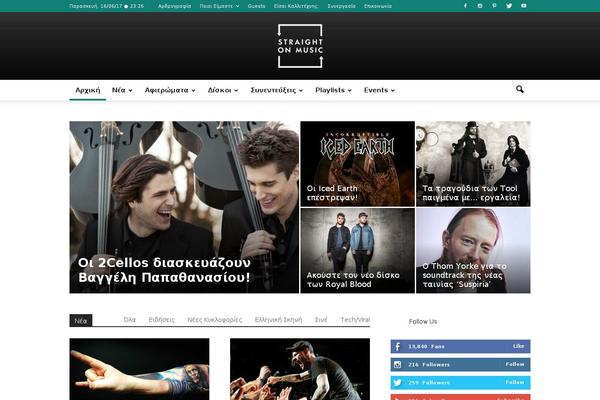
Task: Select the Συνέ filter tab
Action: [321, 320]
